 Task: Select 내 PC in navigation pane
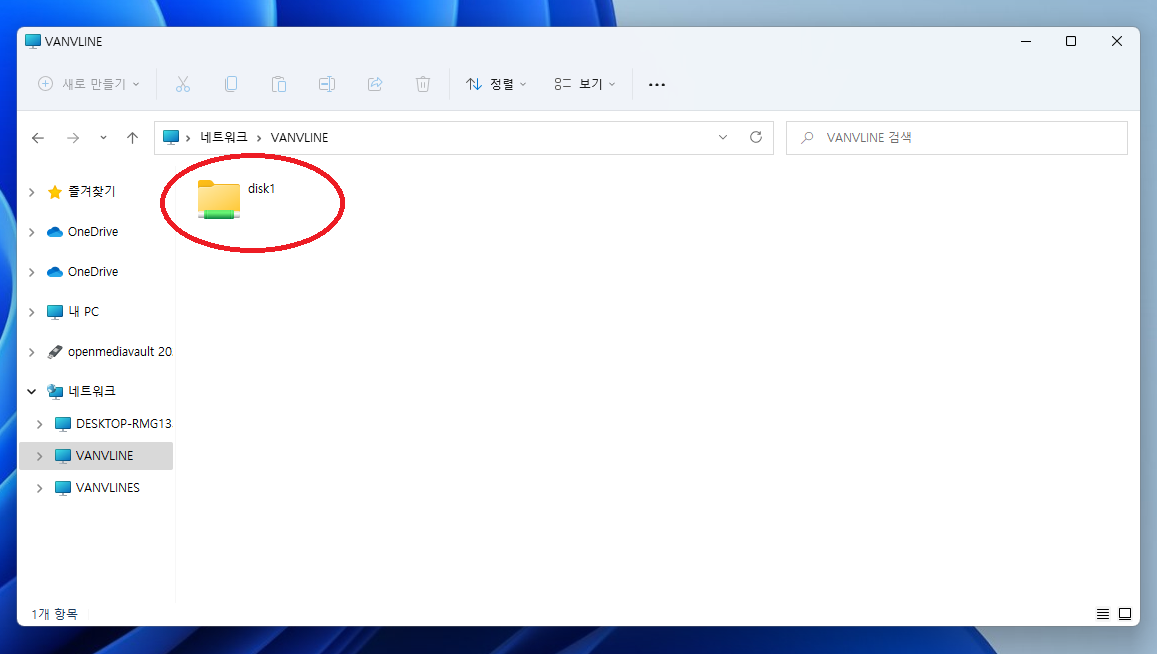point(83,312)
